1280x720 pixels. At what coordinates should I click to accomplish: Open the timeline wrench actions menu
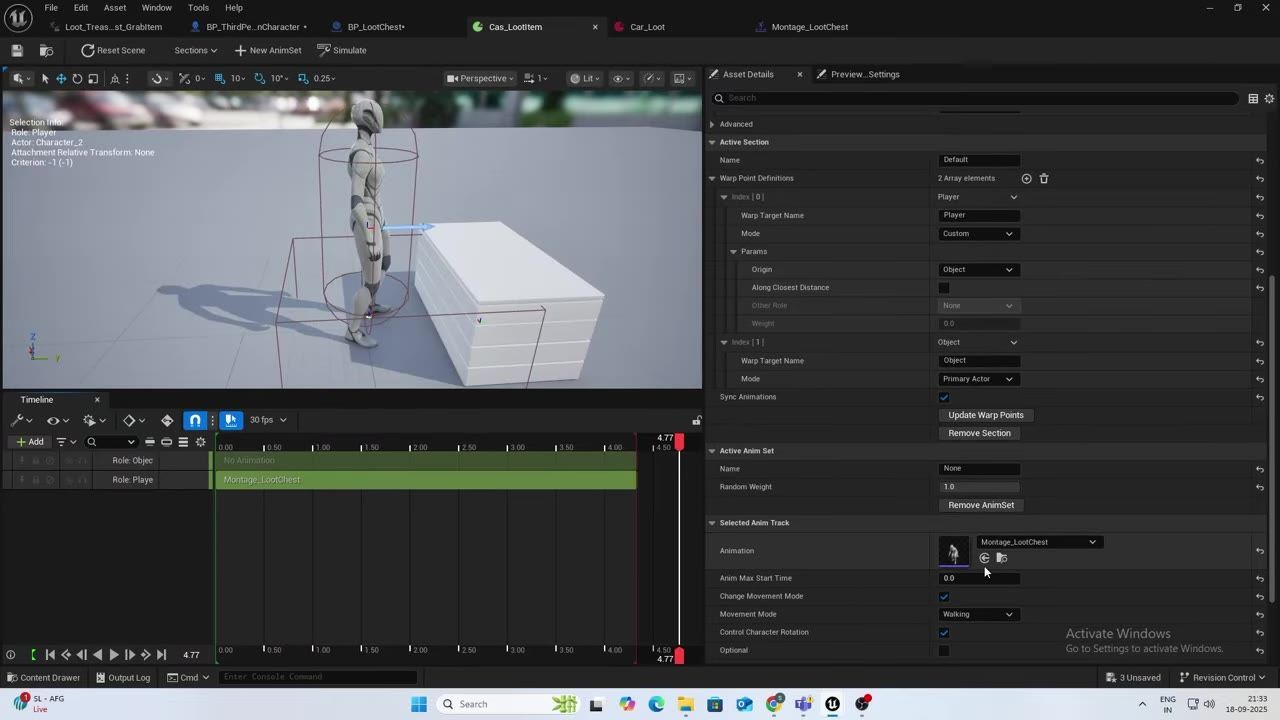(x=21, y=420)
